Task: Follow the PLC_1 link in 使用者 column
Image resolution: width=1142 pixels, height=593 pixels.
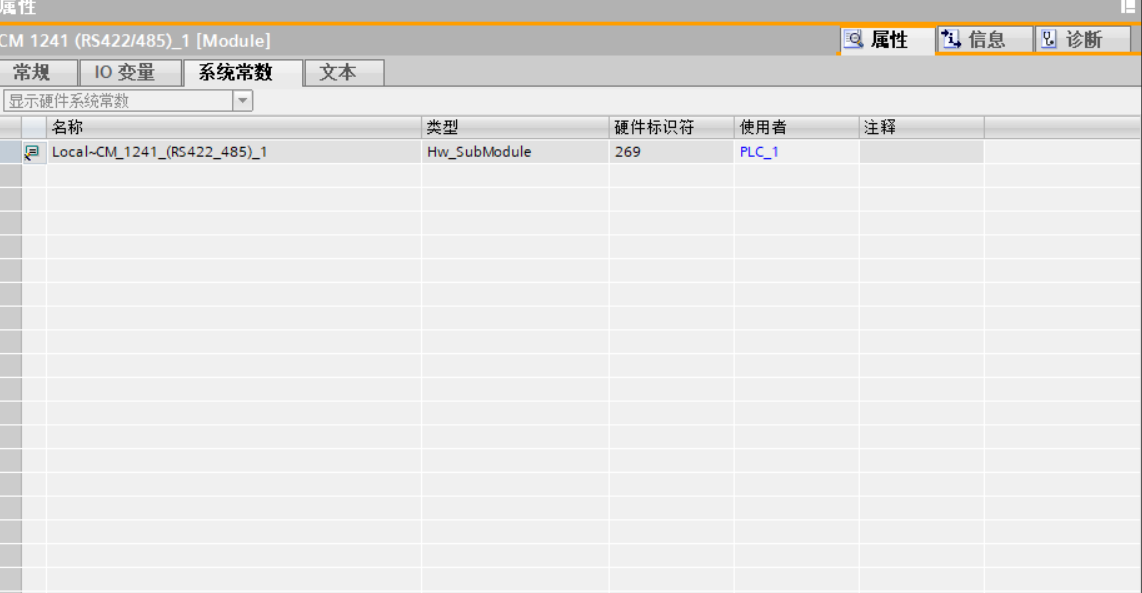Action: pos(758,152)
